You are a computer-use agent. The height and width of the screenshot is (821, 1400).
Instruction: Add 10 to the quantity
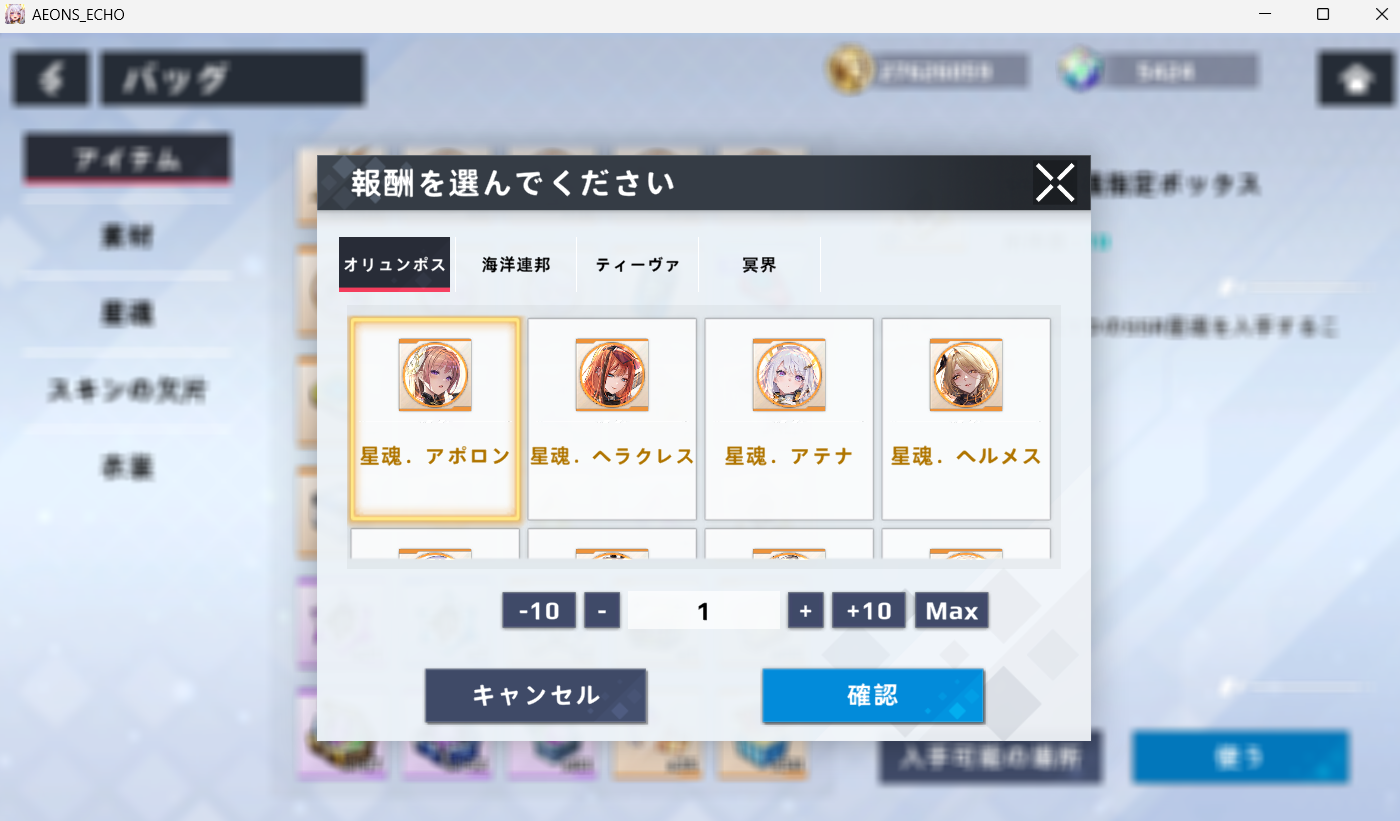tap(869, 610)
